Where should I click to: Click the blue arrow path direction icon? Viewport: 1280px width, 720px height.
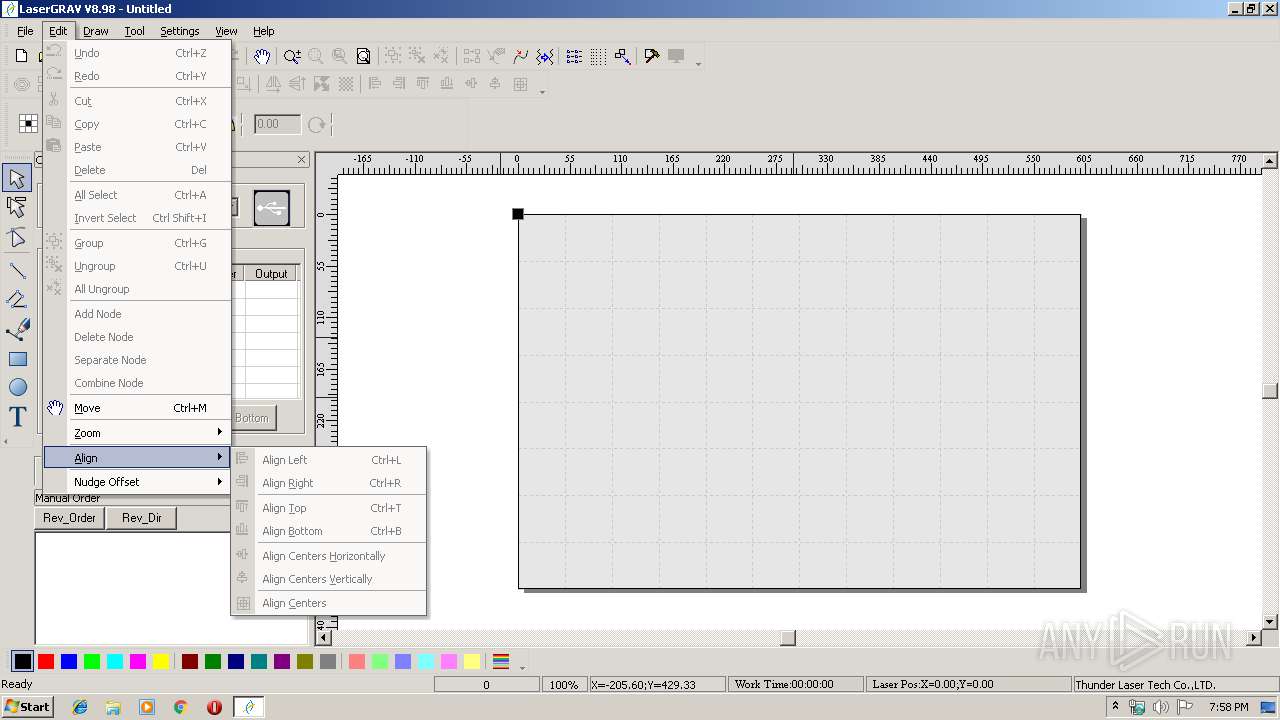[x=545, y=57]
